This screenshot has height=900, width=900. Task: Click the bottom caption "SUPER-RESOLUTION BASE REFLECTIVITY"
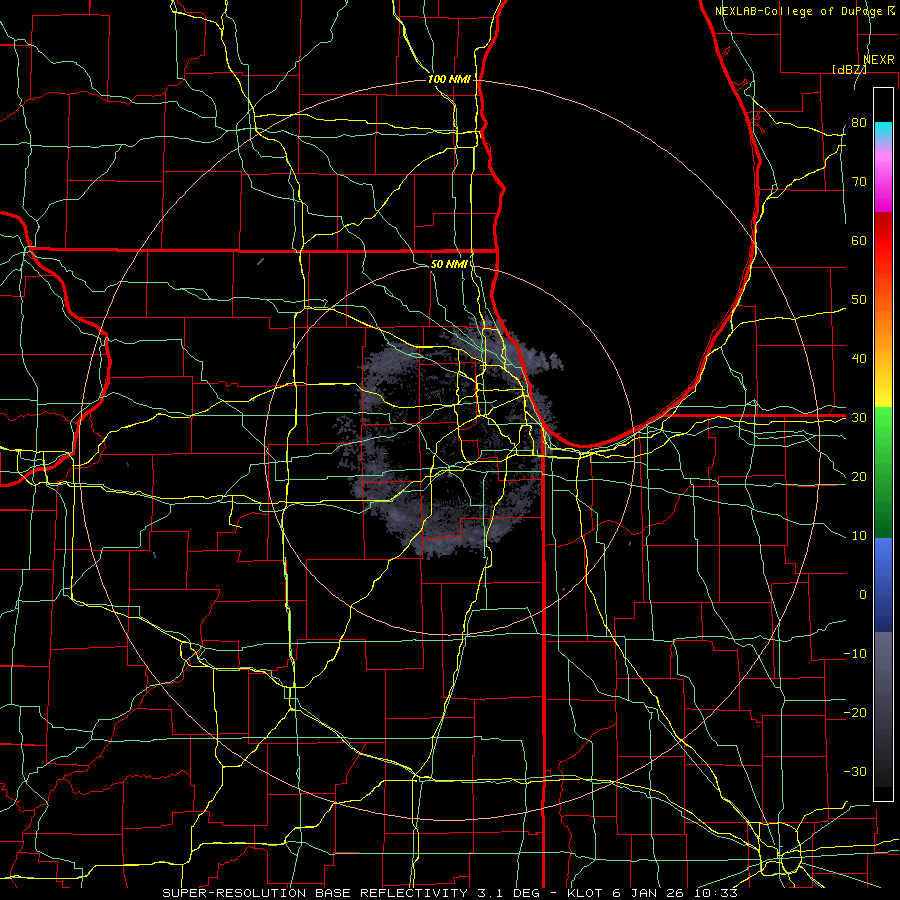(315, 893)
